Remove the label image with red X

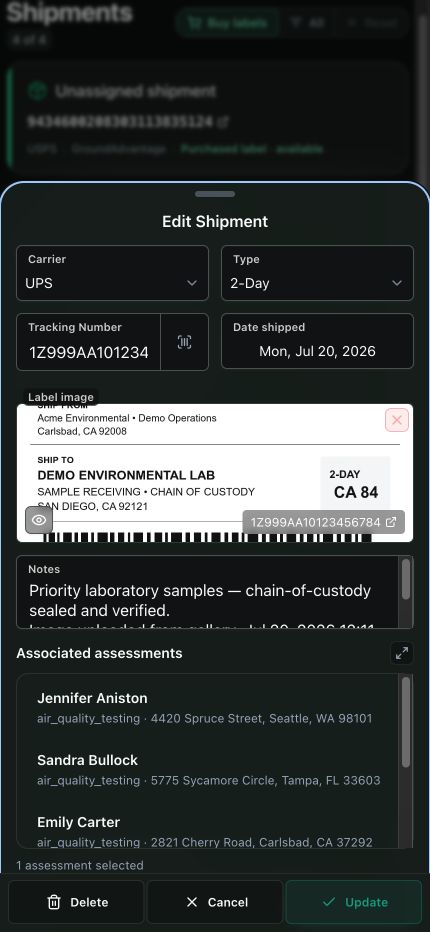pos(397,420)
